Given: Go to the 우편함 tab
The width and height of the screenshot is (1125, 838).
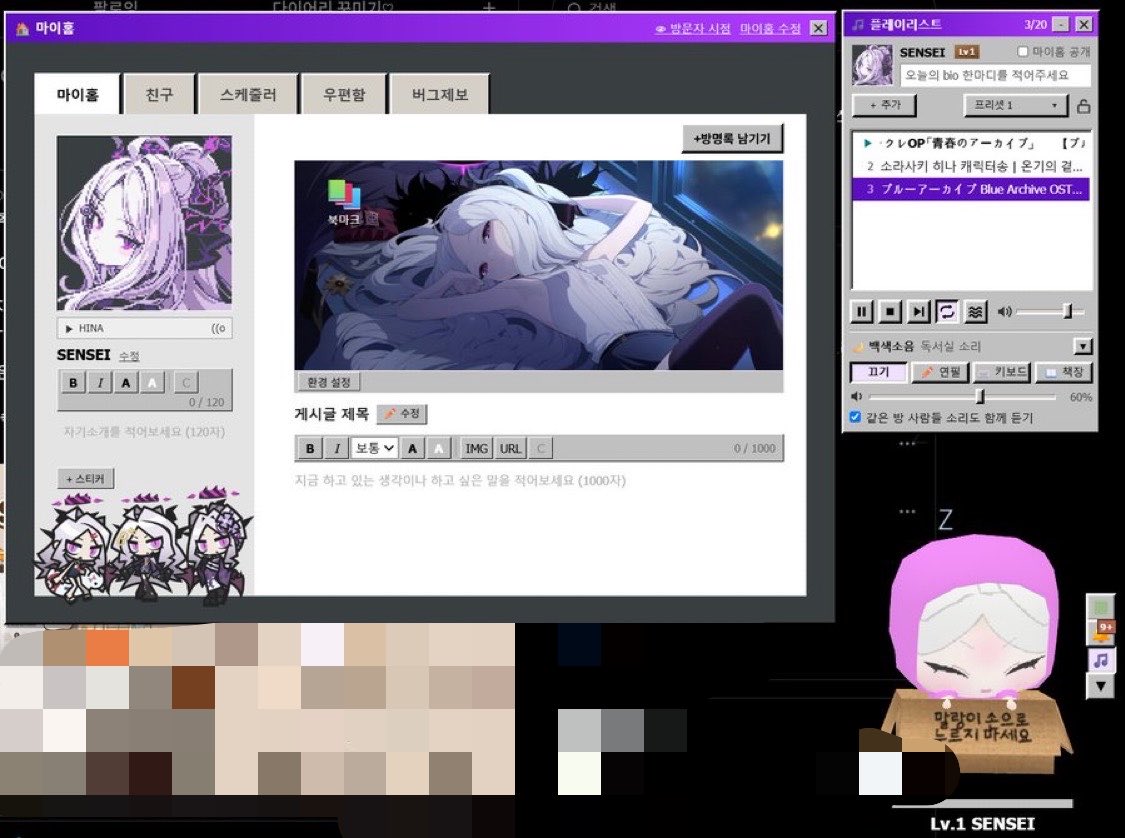Looking at the screenshot, I should pos(344,94).
